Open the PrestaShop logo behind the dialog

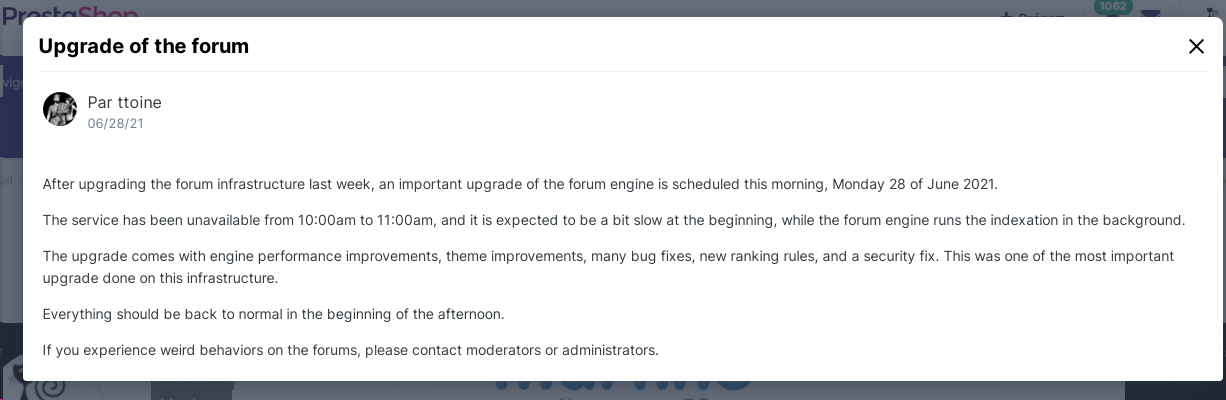point(68,9)
